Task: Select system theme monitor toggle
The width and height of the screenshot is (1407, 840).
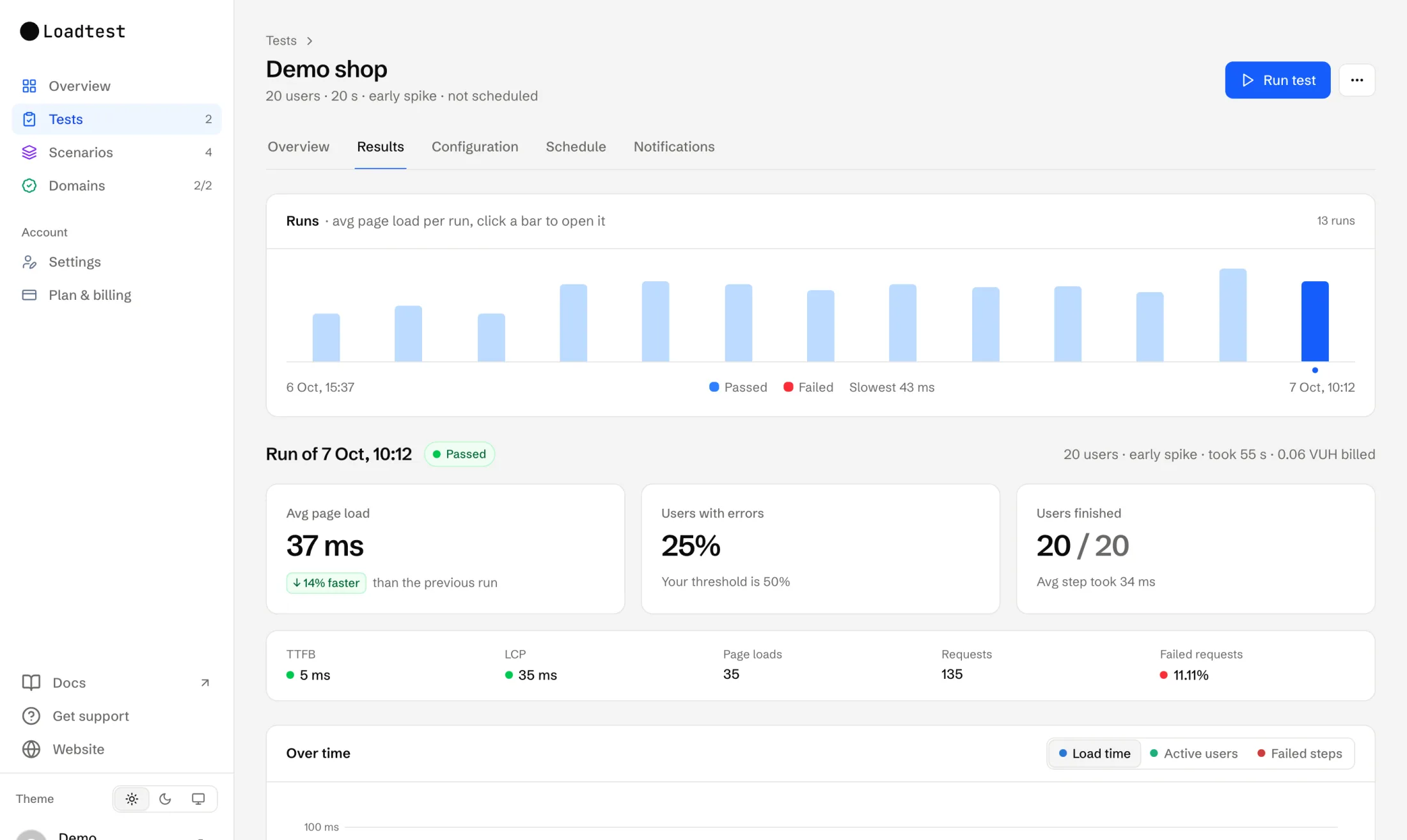Action: pos(198,799)
